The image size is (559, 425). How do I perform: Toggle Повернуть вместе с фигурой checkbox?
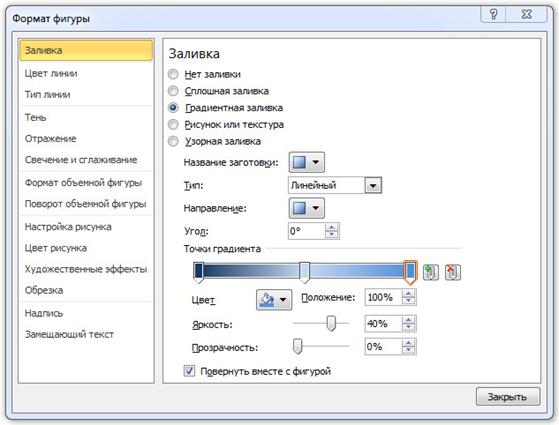[189, 371]
